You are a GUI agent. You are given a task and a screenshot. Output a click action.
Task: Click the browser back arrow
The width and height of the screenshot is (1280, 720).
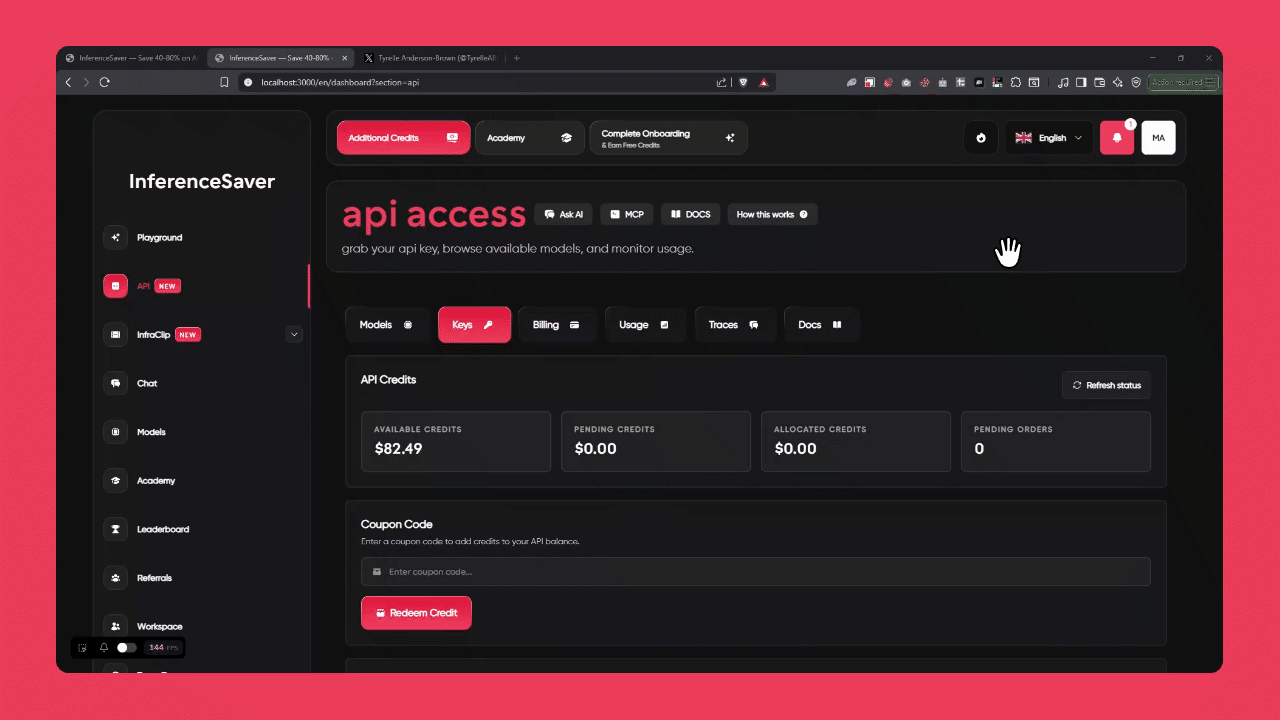point(68,82)
